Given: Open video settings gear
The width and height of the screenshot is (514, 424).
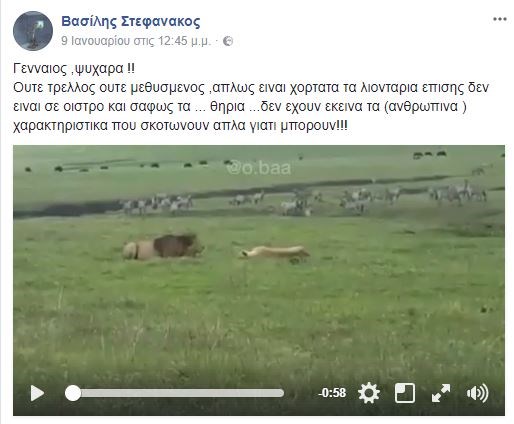Looking at the screenshot, I should pyautogui.click(x=369, y=393).
